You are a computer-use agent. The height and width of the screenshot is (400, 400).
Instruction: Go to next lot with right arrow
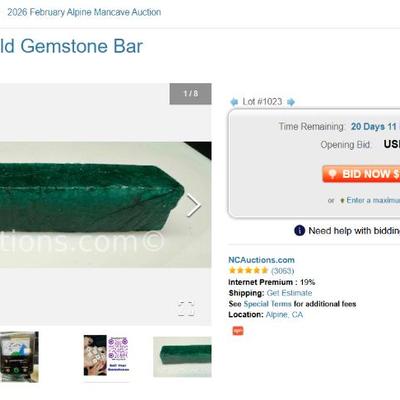pyautogui.click(x=291, y=102)
